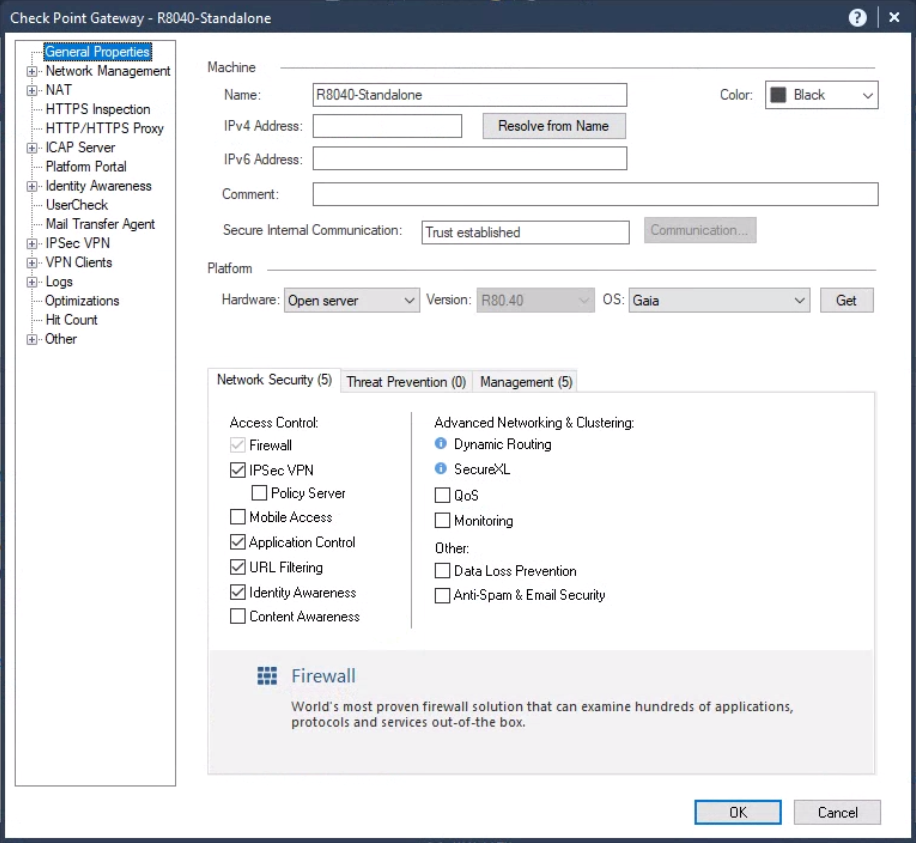Screen dimensions: 916x843
Task: Click the Dynamic Routing label
Action: pyautogui.click(x=502, y=445)
